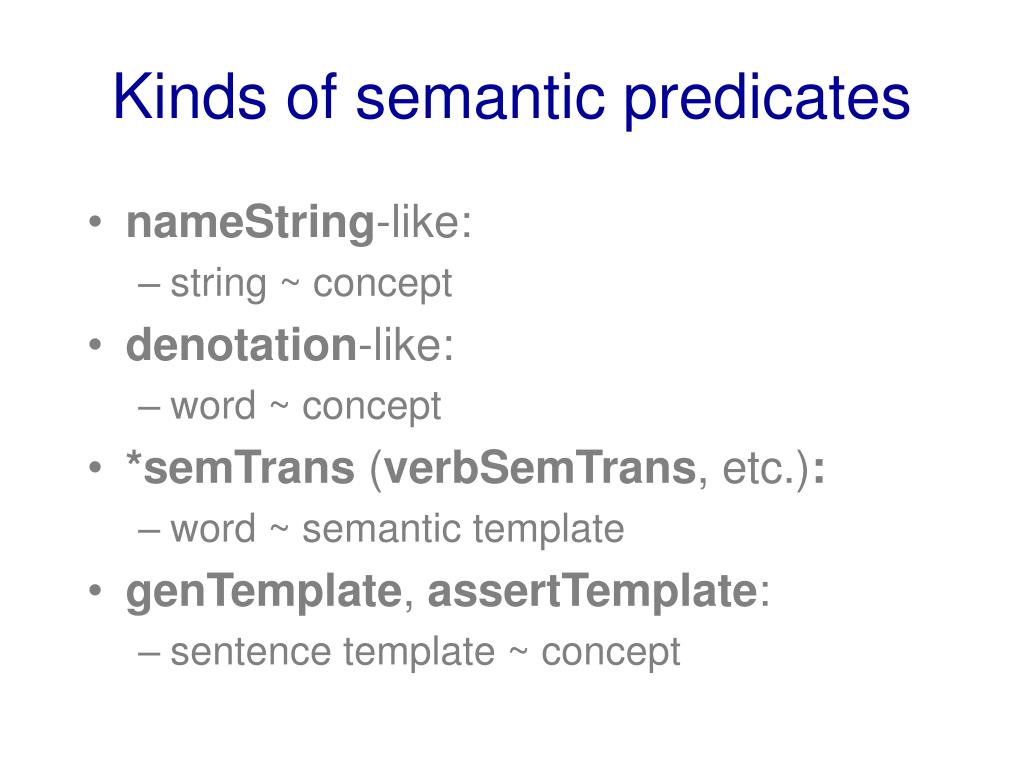Screen dimensions: 1024x768
Task: Click the -like: suffix after nameString
Action: pyautogui.click(x=423, y=223)
